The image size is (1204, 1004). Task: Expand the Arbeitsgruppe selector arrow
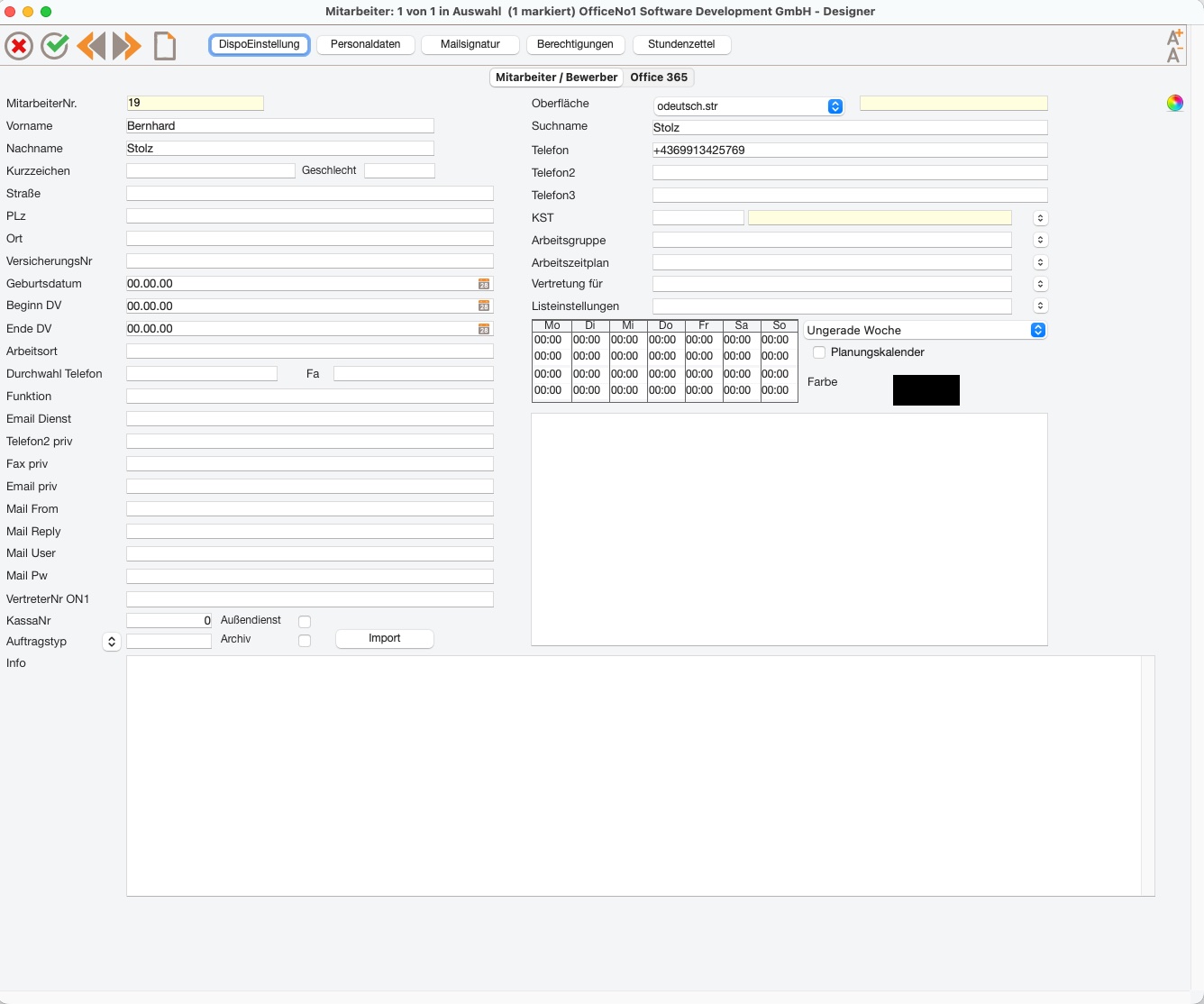click(x=1041, y=240)
